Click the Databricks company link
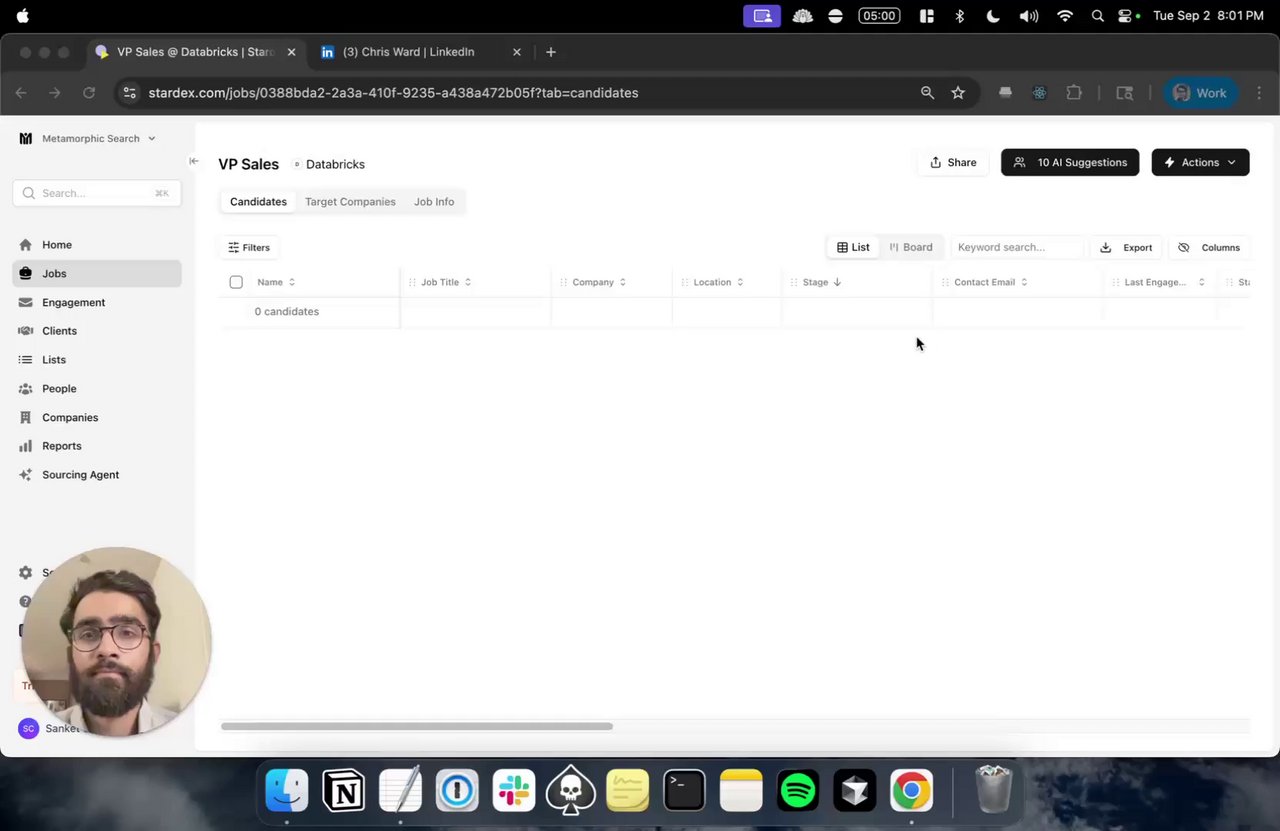1280x831 pixels. [335, 164]
